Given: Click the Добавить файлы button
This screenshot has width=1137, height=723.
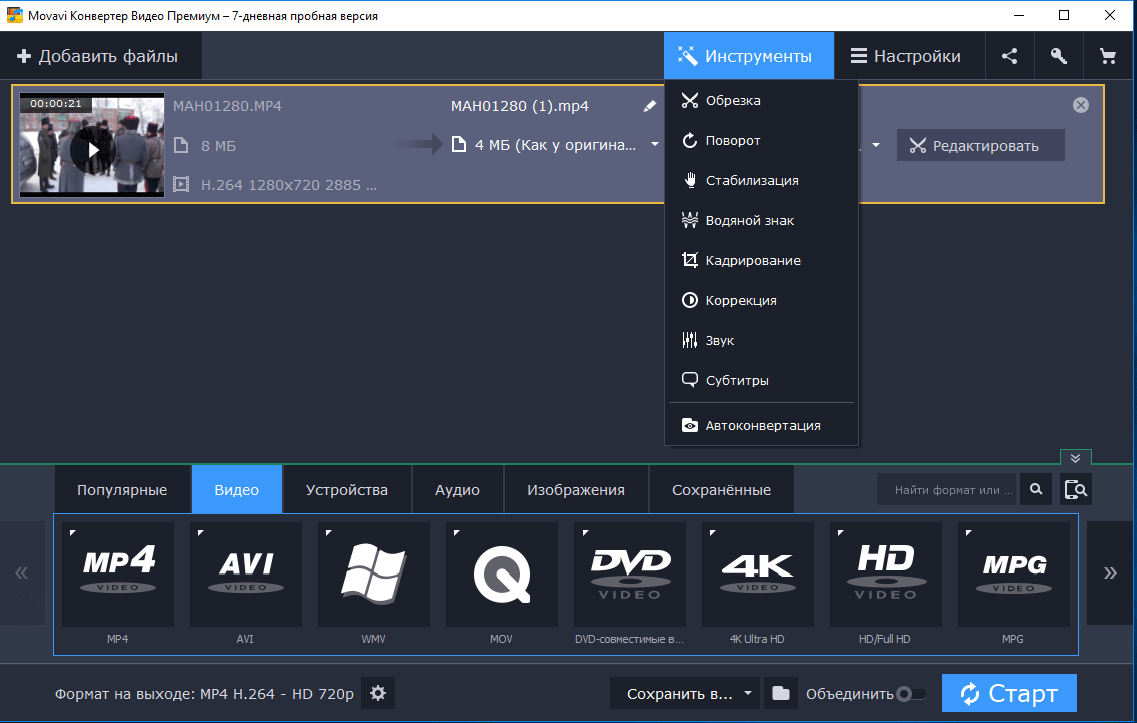Looking at the screenshot, I should 98,56.
